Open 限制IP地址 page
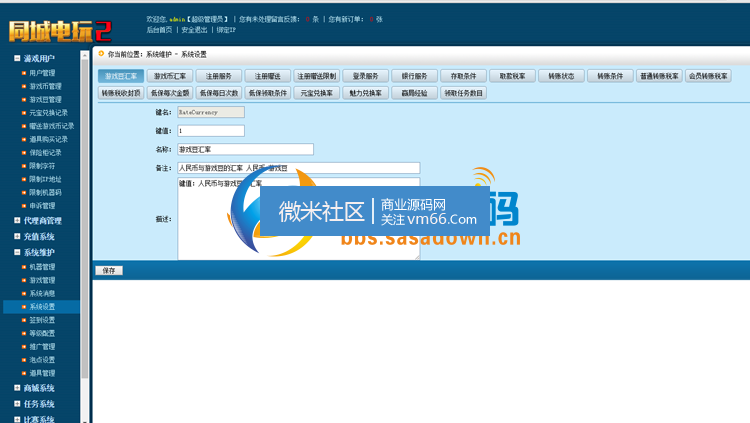The image size is (750, 423). pyautogui.click(x=45, y=179)
